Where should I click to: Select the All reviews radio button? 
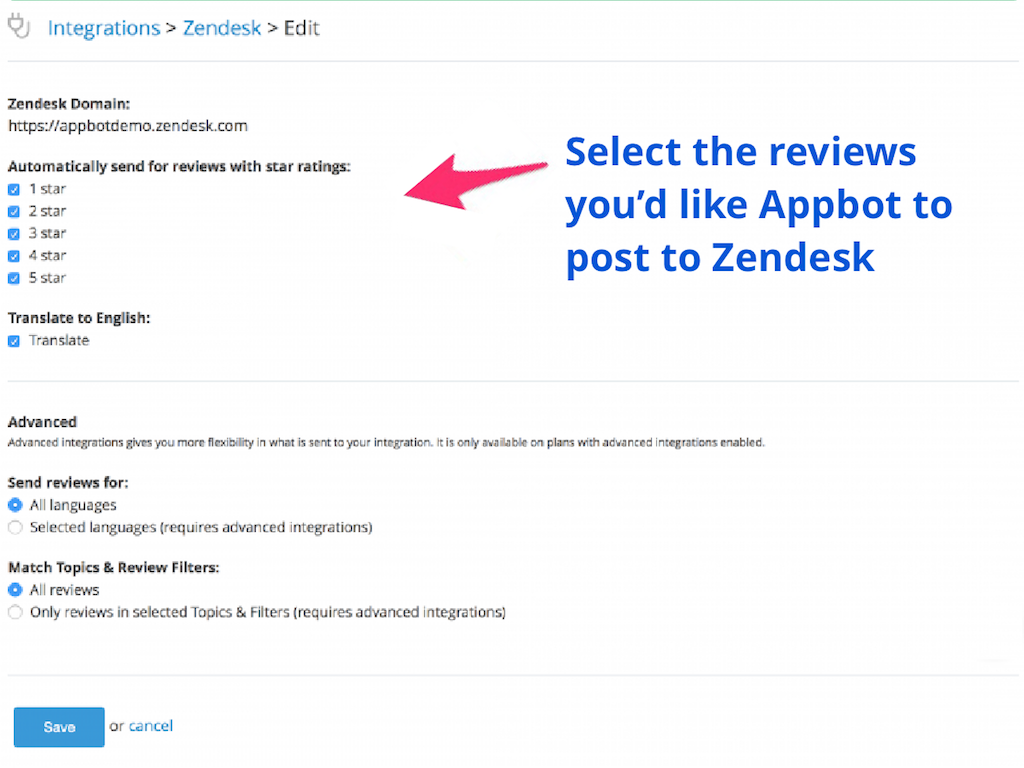click(15, 590)
